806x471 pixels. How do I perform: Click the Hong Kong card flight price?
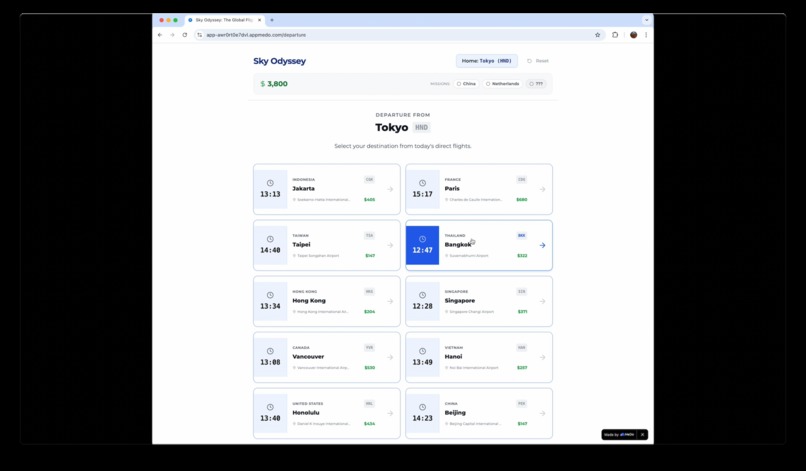pyautogui.click(x=370, y=312)
